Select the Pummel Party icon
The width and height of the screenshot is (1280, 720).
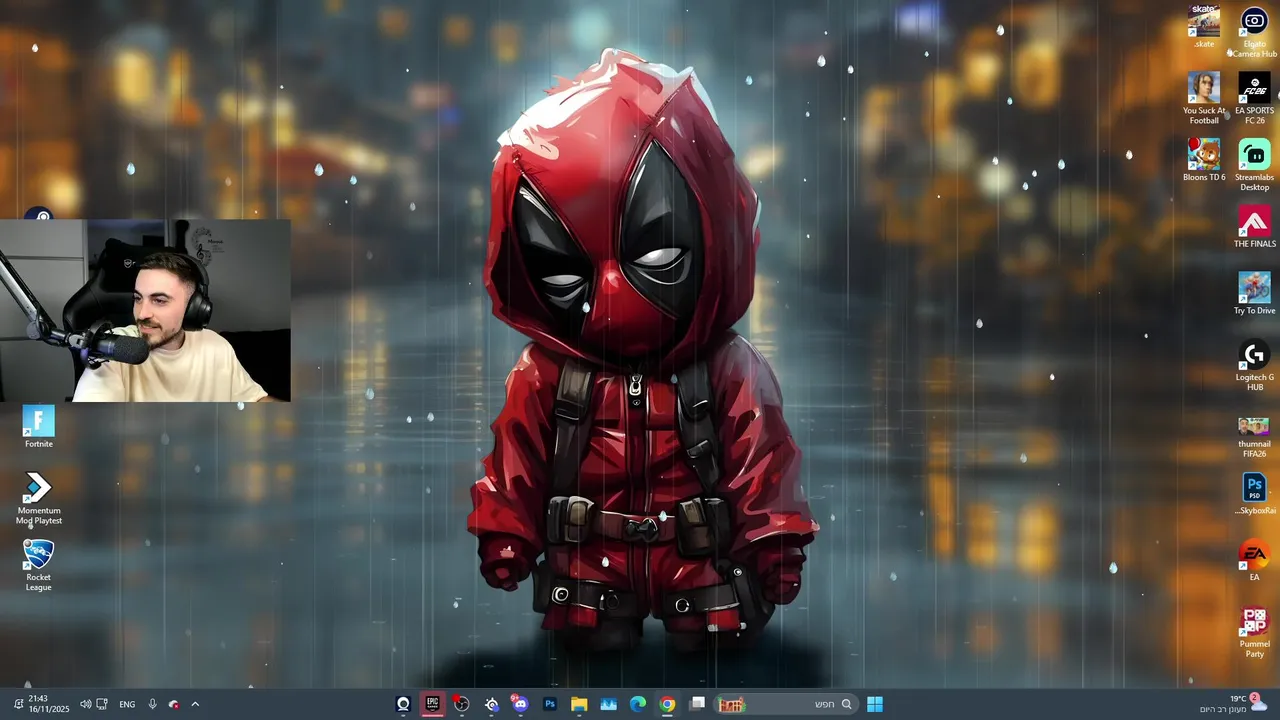(1254, 633)
